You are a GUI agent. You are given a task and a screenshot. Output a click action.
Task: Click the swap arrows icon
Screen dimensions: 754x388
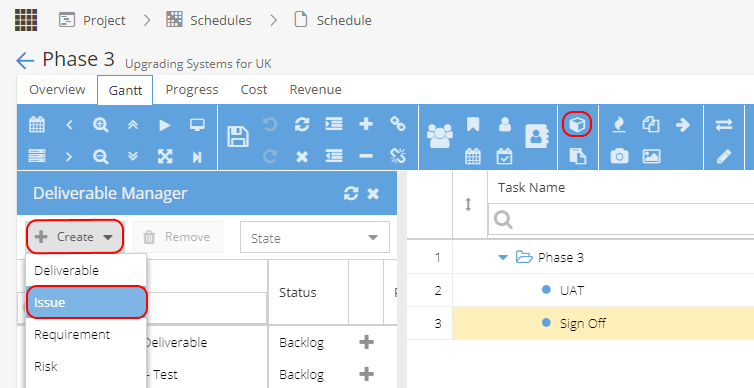pos(724,125)
